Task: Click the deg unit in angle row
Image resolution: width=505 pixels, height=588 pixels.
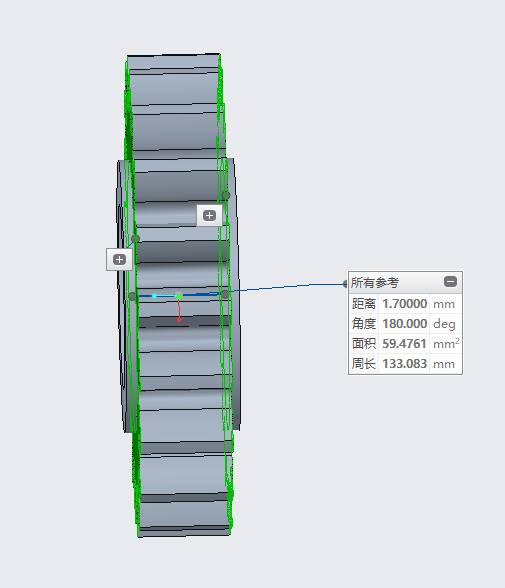Action: [444, 324]
